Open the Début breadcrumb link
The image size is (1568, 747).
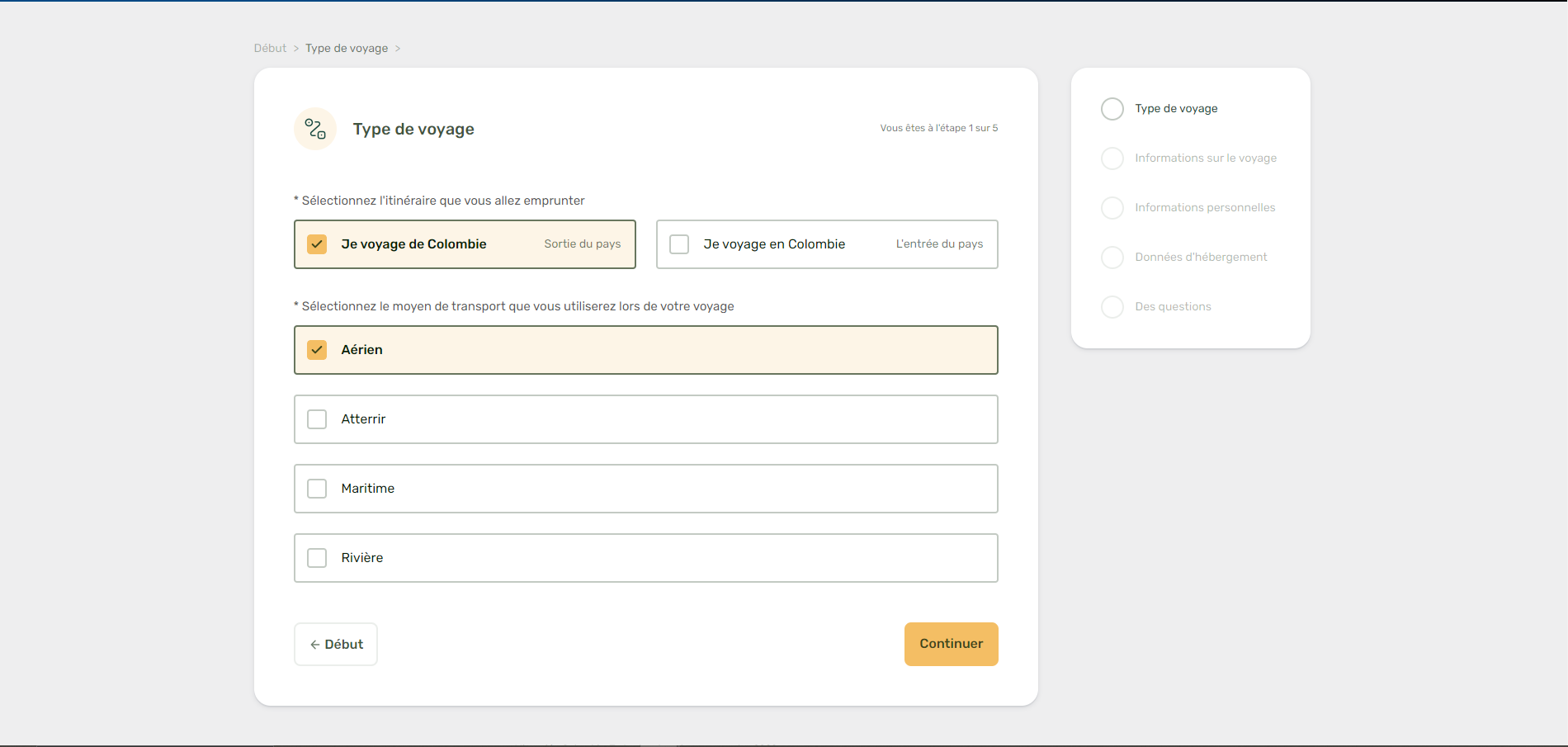270,48
